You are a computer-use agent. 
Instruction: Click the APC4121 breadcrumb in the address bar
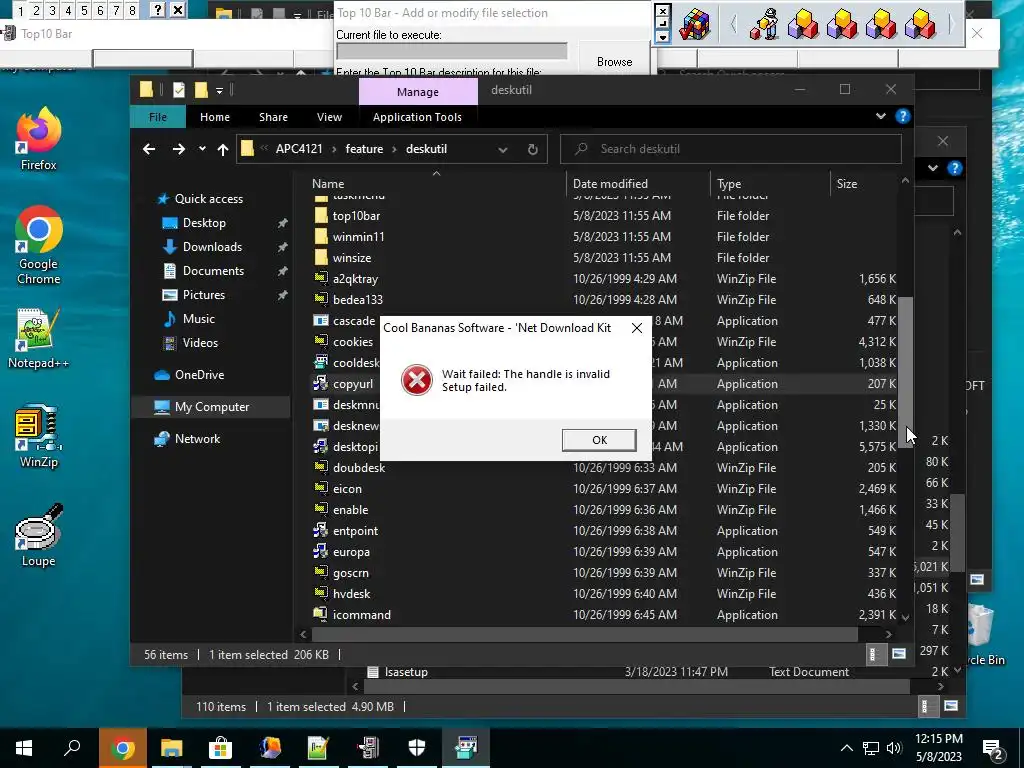pyautogui.click(x=299, y=149)
